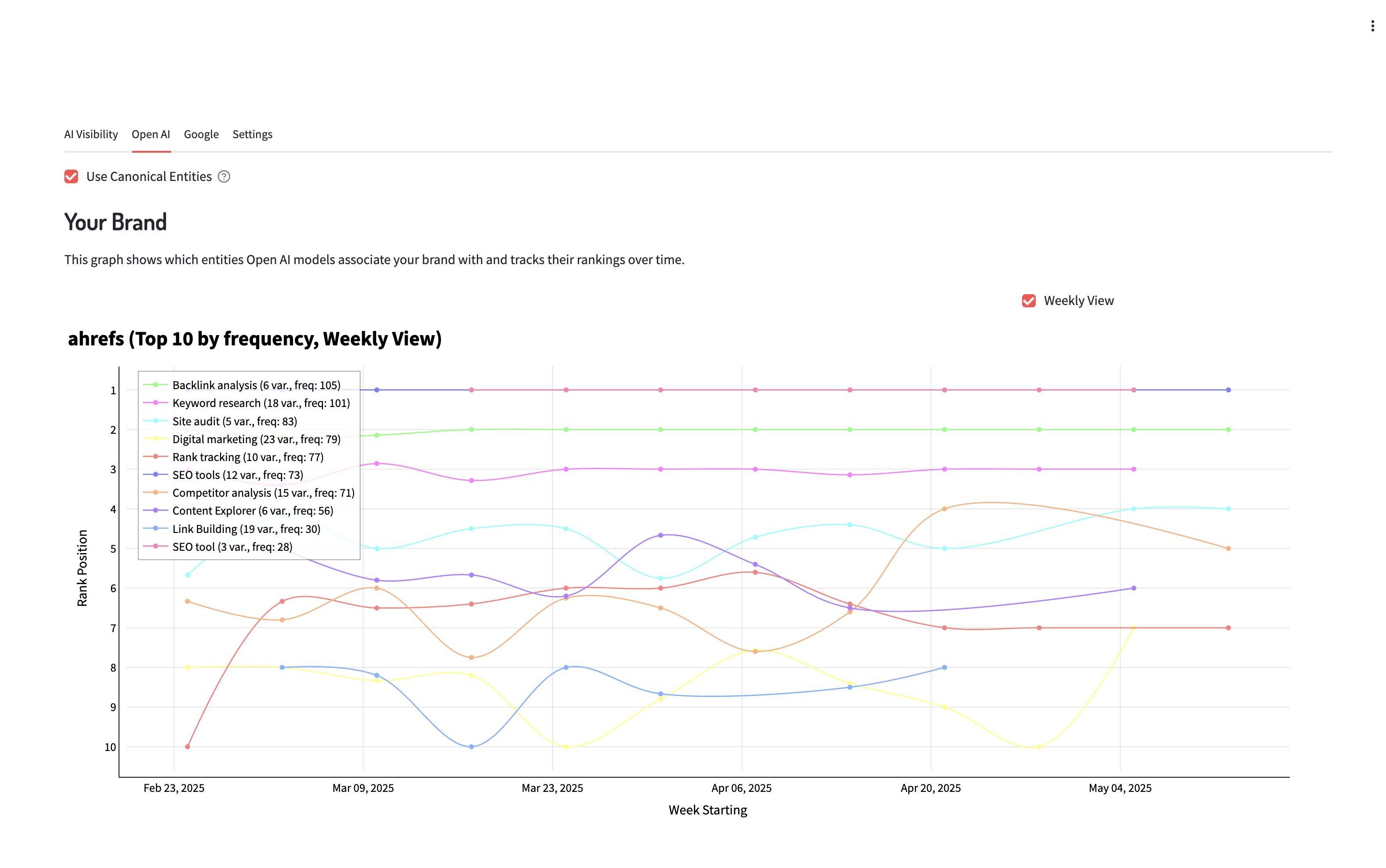Switch to the AI Visibility tab
Image resolution: width=1386 pixels, height=868 pixels.
point(91,134)
